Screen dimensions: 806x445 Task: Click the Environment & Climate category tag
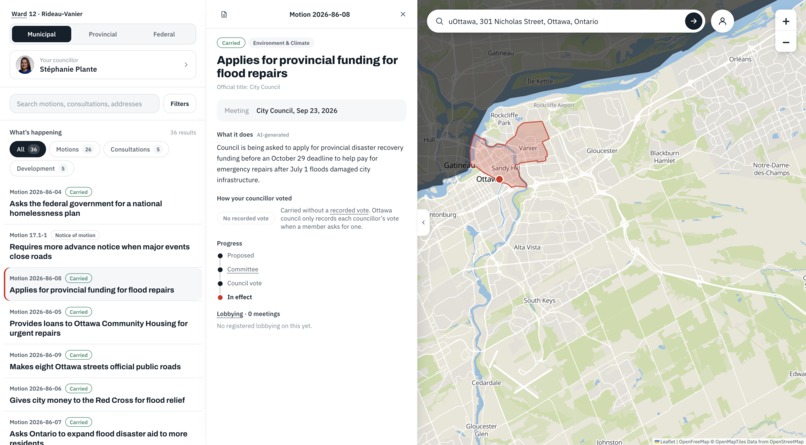pyautogui.click(x=281, y=43)
